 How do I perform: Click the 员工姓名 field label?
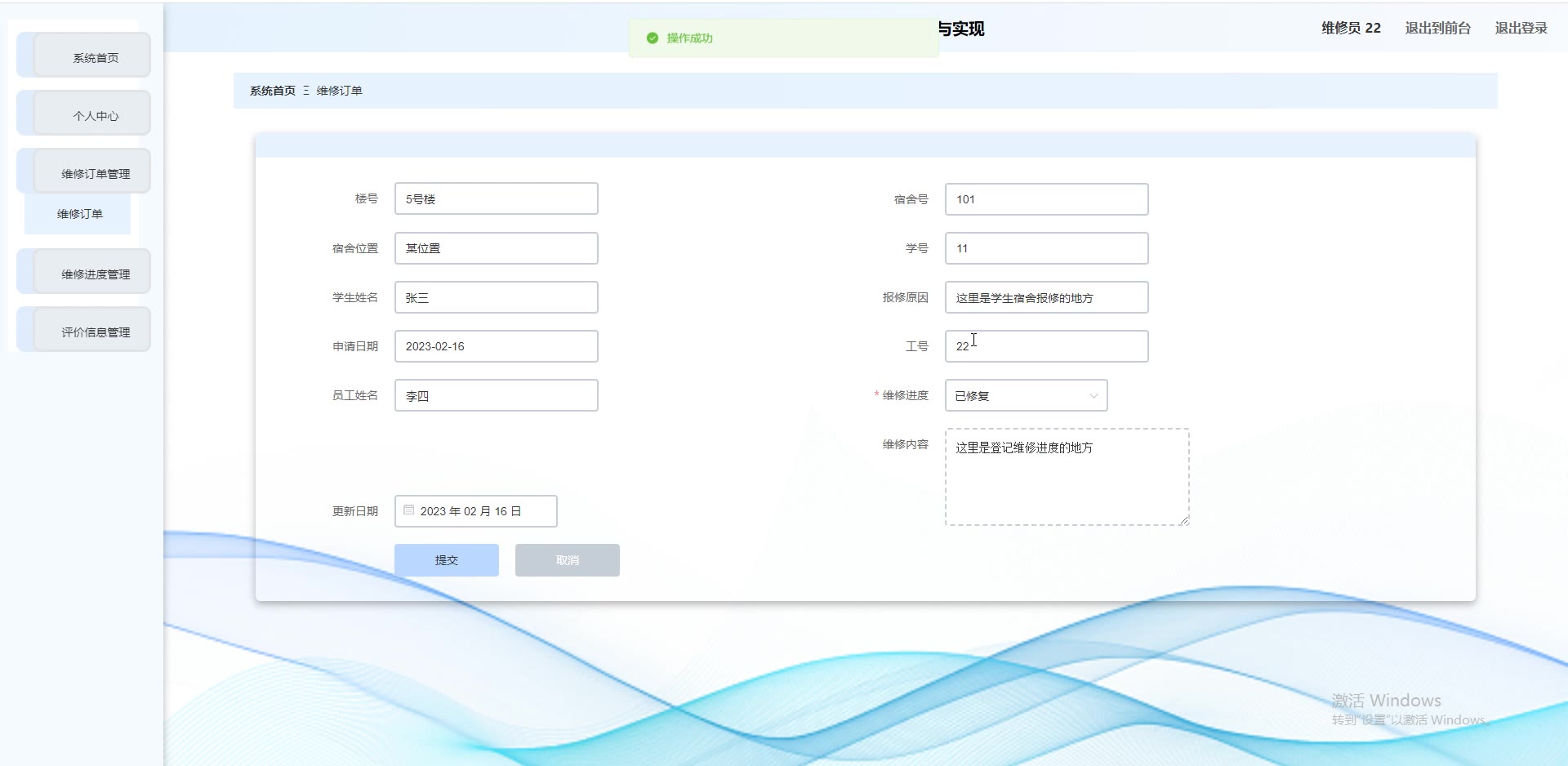[355, 395]
